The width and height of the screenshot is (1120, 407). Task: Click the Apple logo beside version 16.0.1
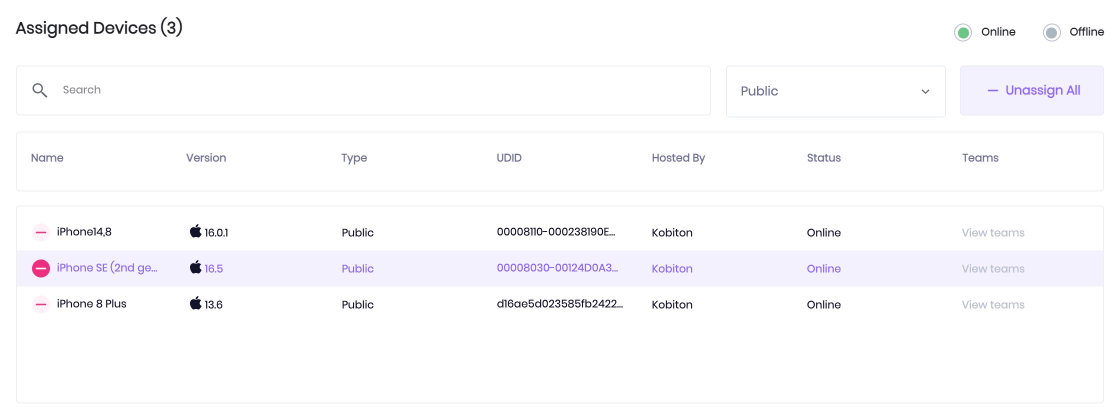pos(196,231)
